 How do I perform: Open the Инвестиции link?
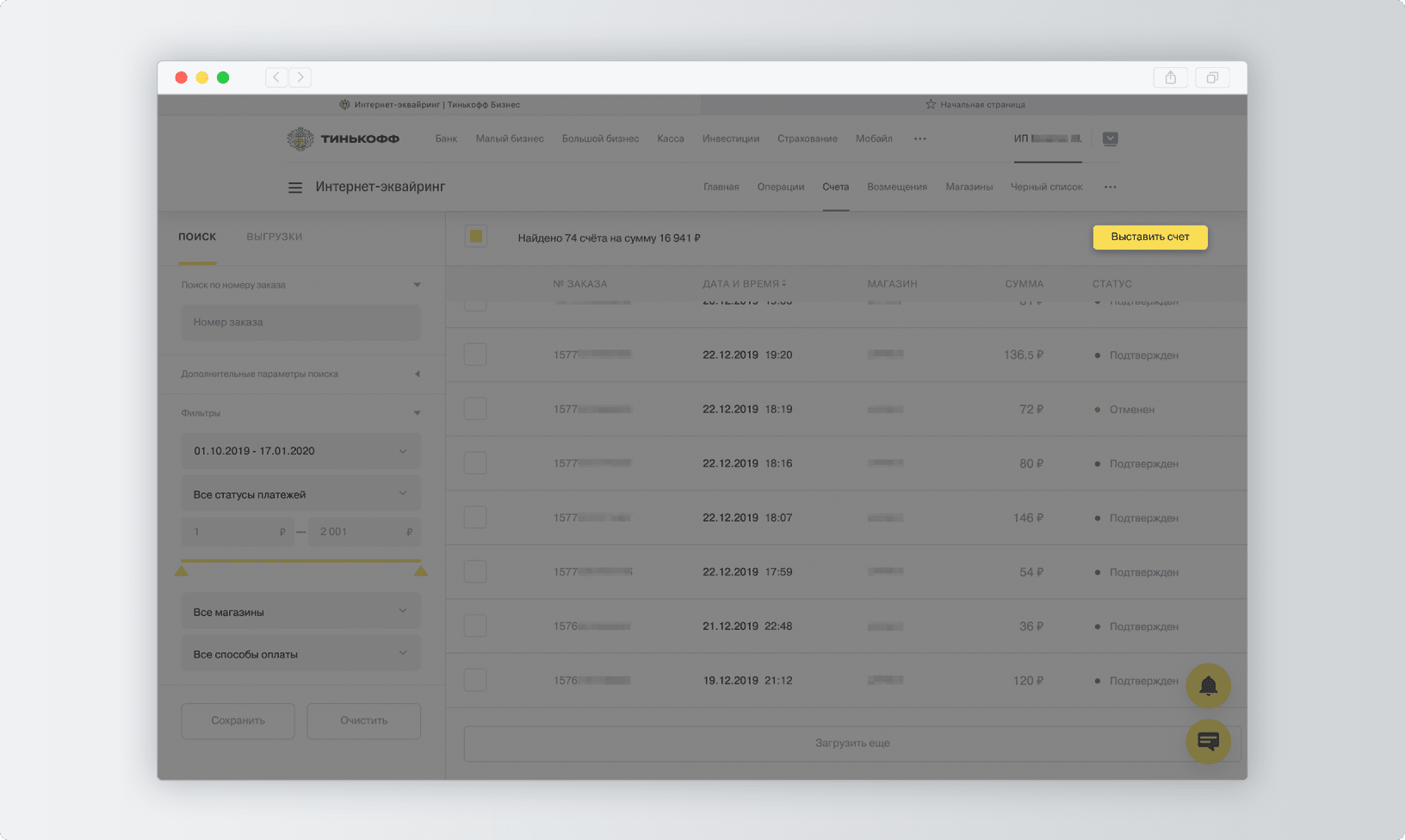click(731, 139)
